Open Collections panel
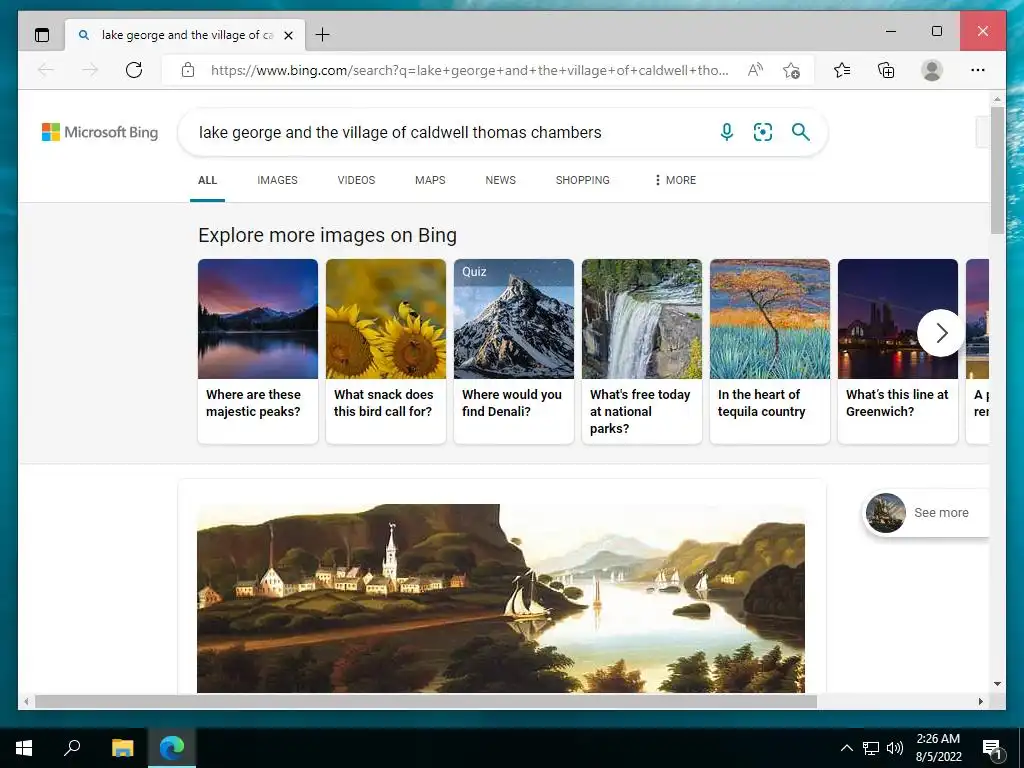This screenshot has height=768, width=1024. click(886, 70)
